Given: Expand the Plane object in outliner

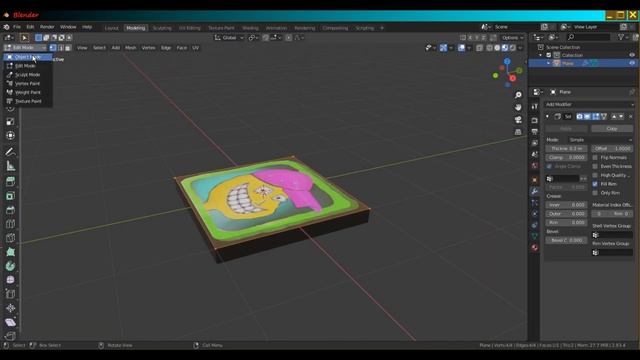Looking at the screenshot, I should tap(548, 63).
